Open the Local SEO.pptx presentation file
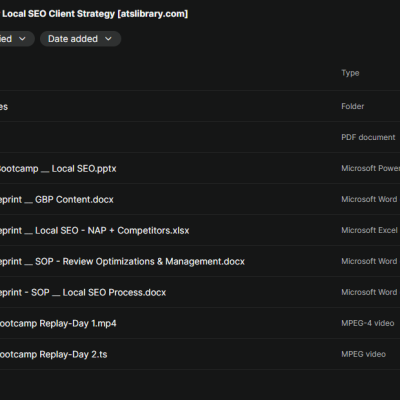Viewport: 400px width, 400px height. tap(58, 169)
